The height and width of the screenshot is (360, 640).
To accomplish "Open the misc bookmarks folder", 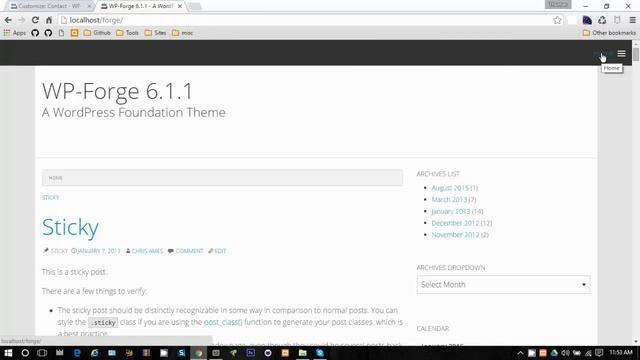I will coord(182,33).
